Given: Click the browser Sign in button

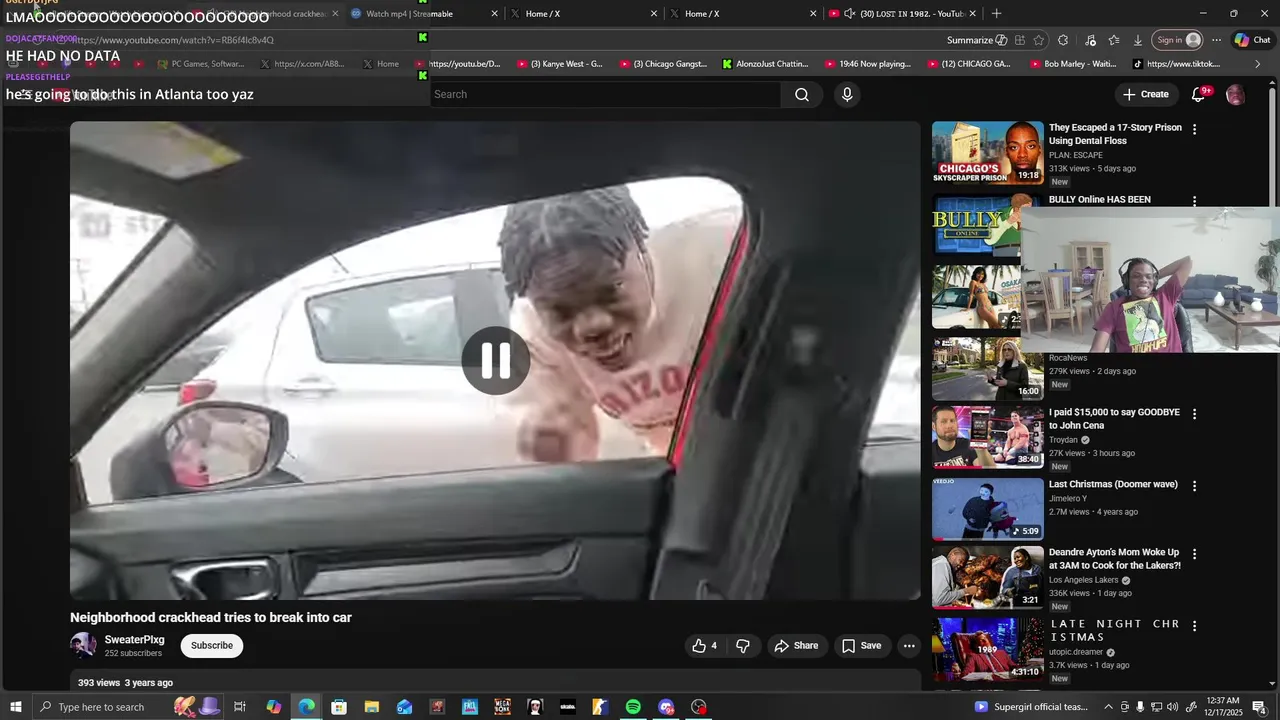Looking at the screenshot, I should tap(1177, 40).
